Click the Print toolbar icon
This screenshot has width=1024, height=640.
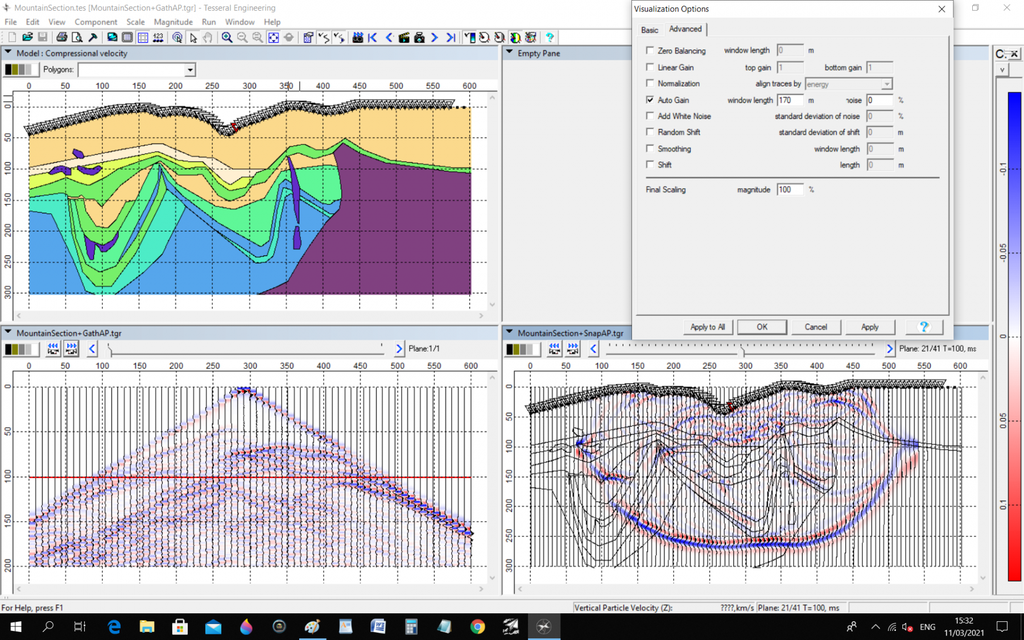click(x=62, y=37)
